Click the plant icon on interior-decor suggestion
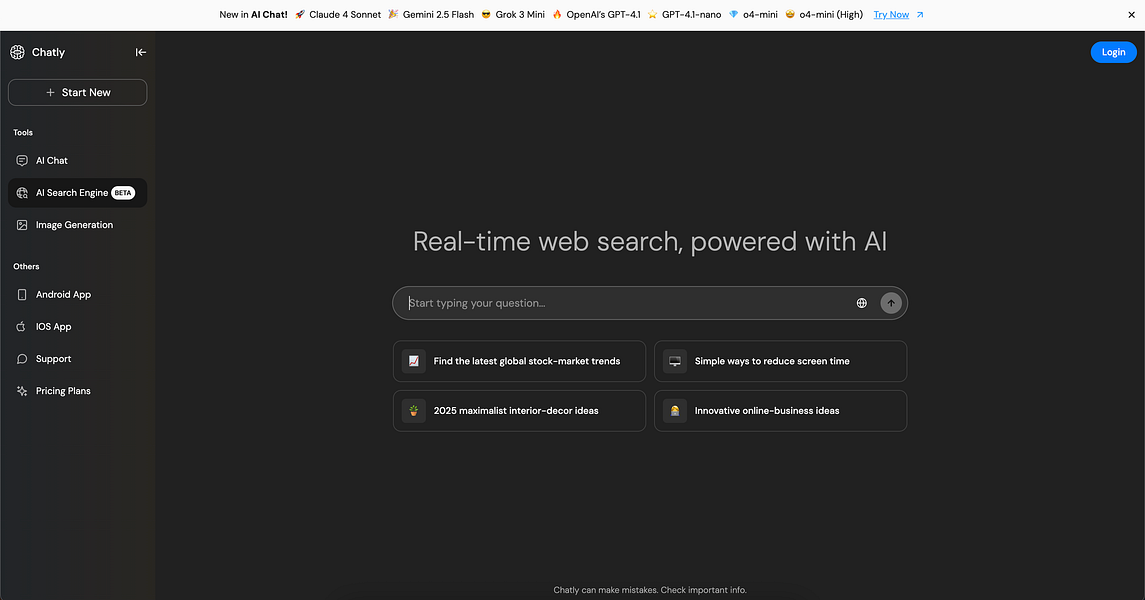This screenshot has width=1145, height=600. (x=413, y=411)
